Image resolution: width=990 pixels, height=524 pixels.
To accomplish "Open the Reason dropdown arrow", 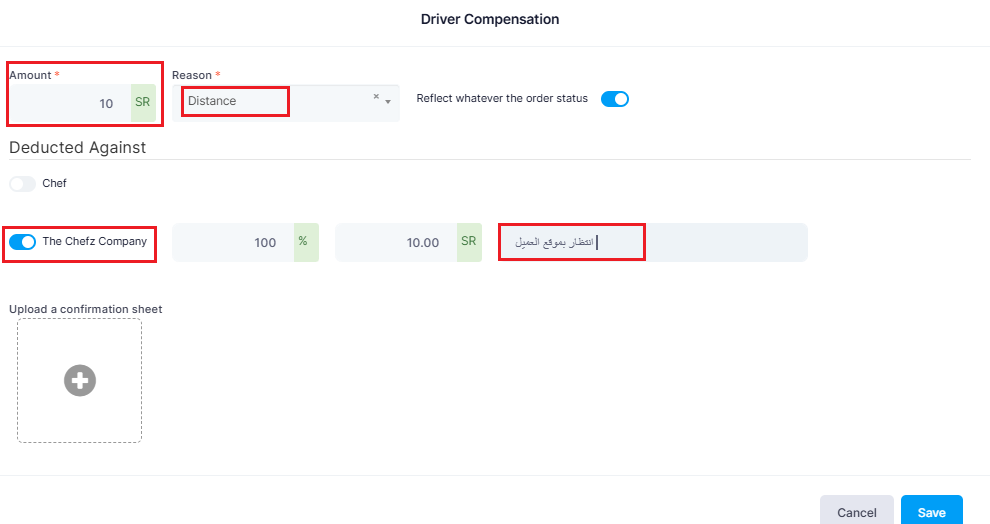I will pyautogui.click(x=388, y=102).
